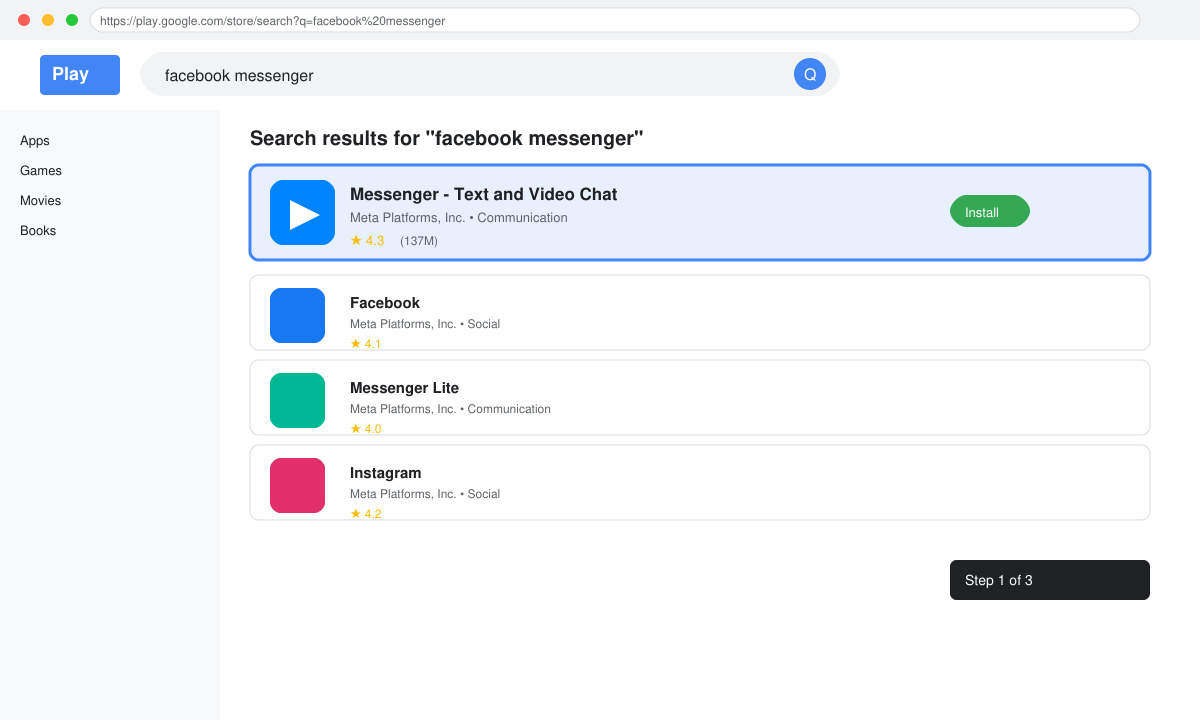Click the Play store logo
Image resolution: width=1200 pixels, height=720 pixels.
(x=80, y=75)
